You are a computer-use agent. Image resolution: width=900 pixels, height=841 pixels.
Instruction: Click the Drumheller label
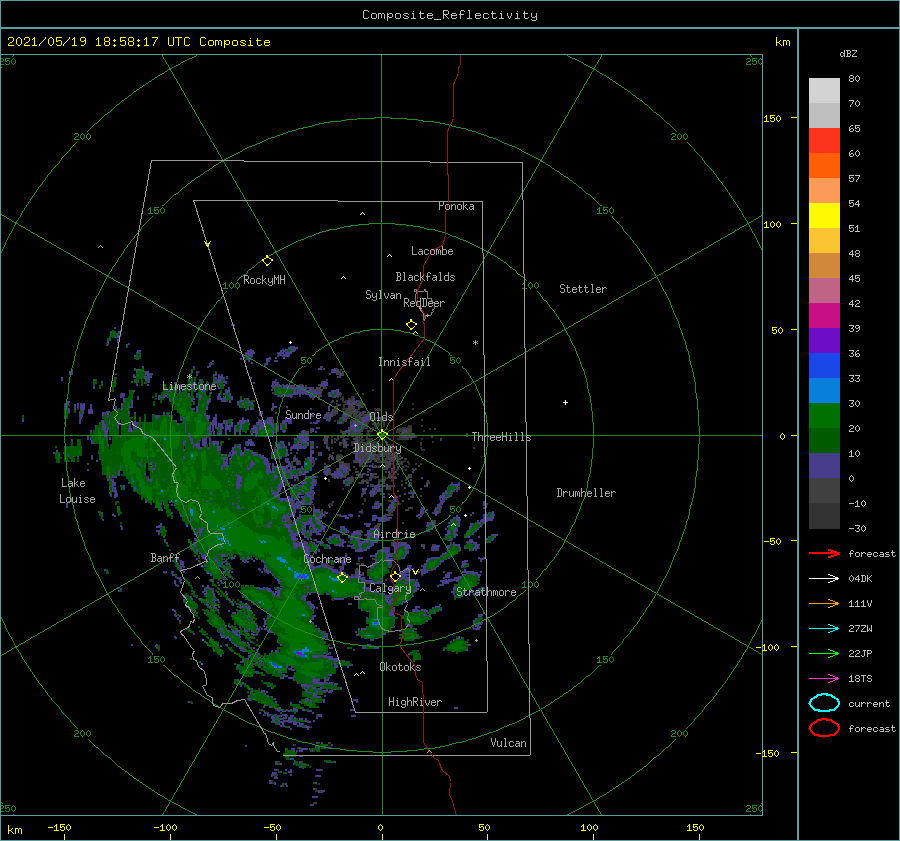(586, 493)
